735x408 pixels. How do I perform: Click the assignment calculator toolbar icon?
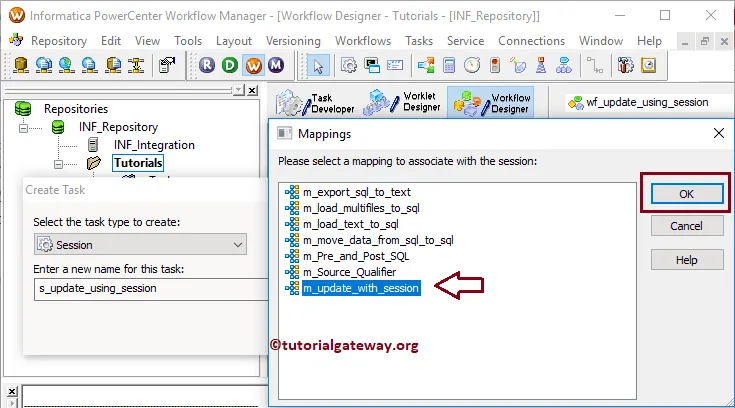pyautogui.click(x=449, y=65)
